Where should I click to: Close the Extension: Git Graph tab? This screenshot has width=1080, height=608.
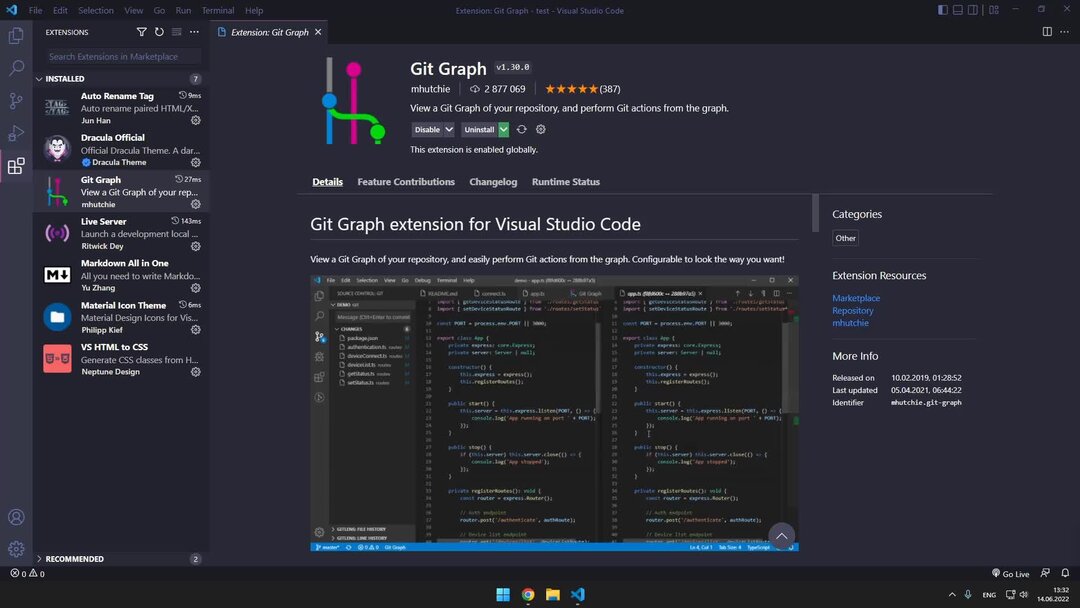pyautogui.click(x=318, y=32)
